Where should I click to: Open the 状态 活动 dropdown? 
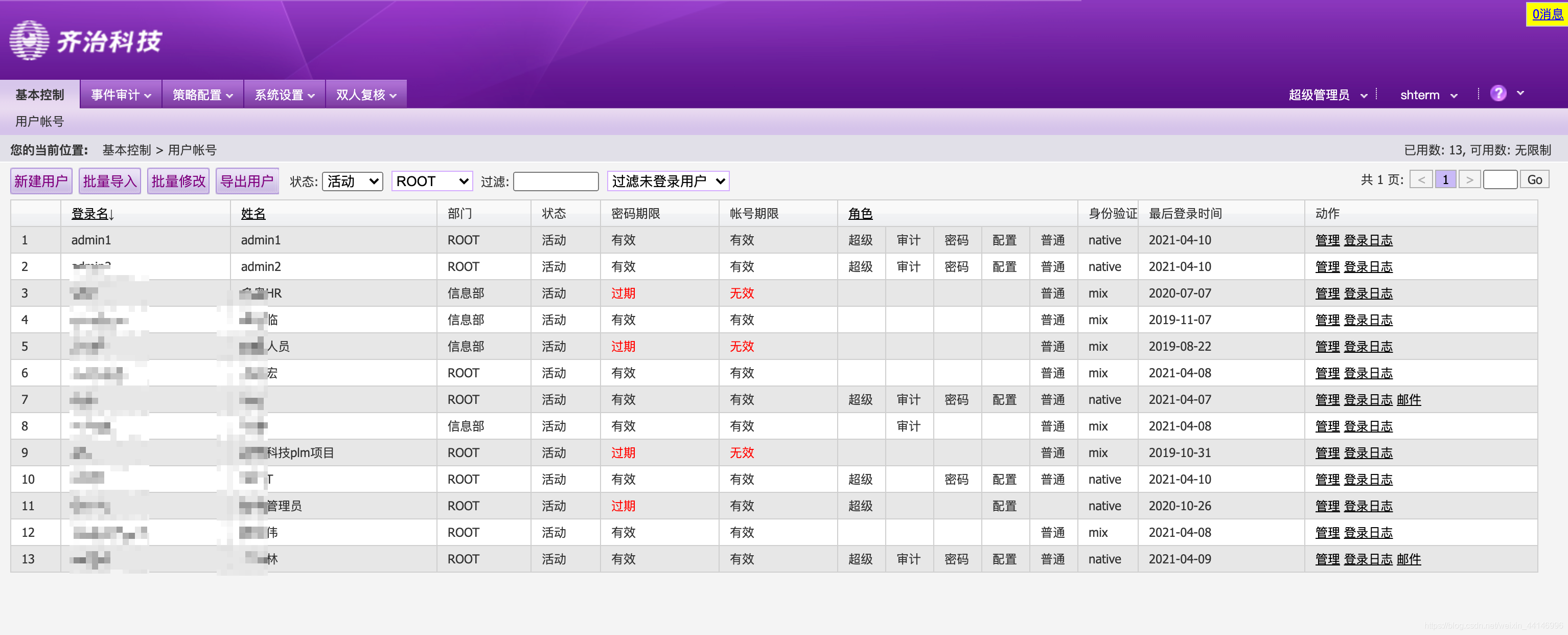(353, 181)
